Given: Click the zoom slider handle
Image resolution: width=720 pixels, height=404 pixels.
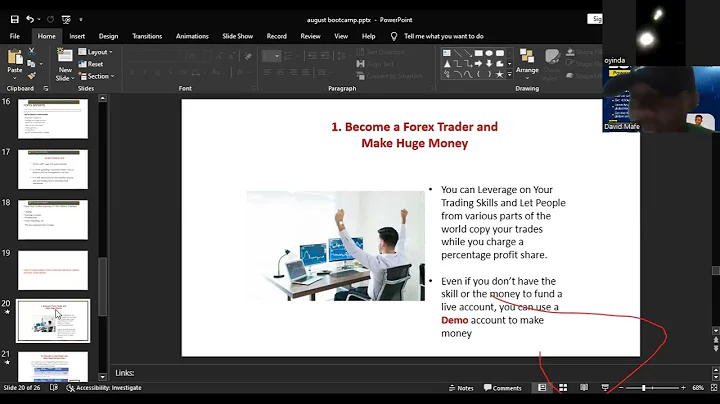Looking at the screenshot, I should pos(644,388).
